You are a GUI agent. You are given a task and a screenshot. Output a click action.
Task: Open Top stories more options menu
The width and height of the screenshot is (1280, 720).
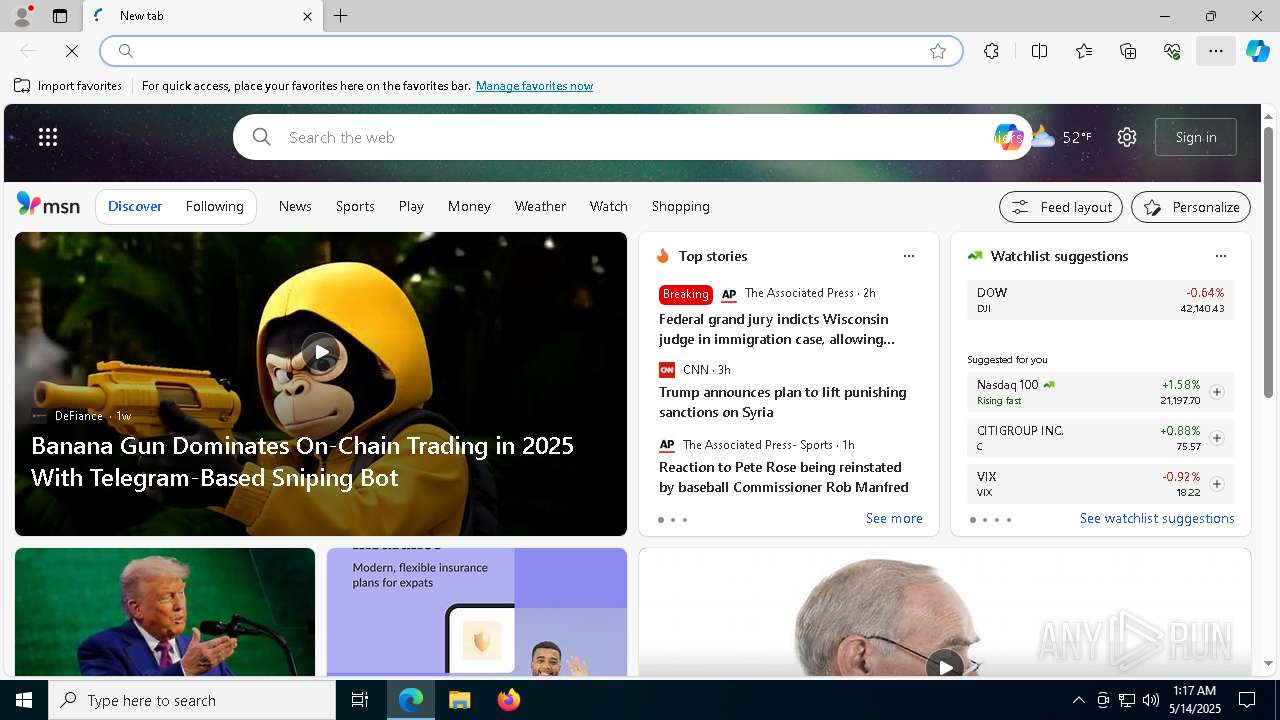[909, 256]
